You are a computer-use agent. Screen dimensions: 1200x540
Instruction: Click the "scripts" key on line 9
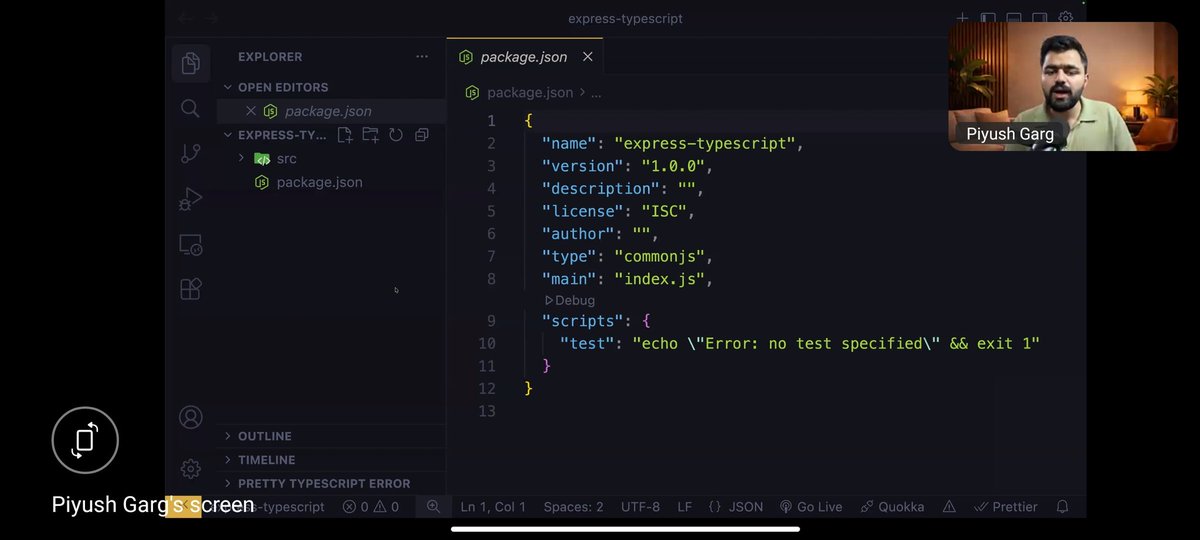[x=583, y=321]
